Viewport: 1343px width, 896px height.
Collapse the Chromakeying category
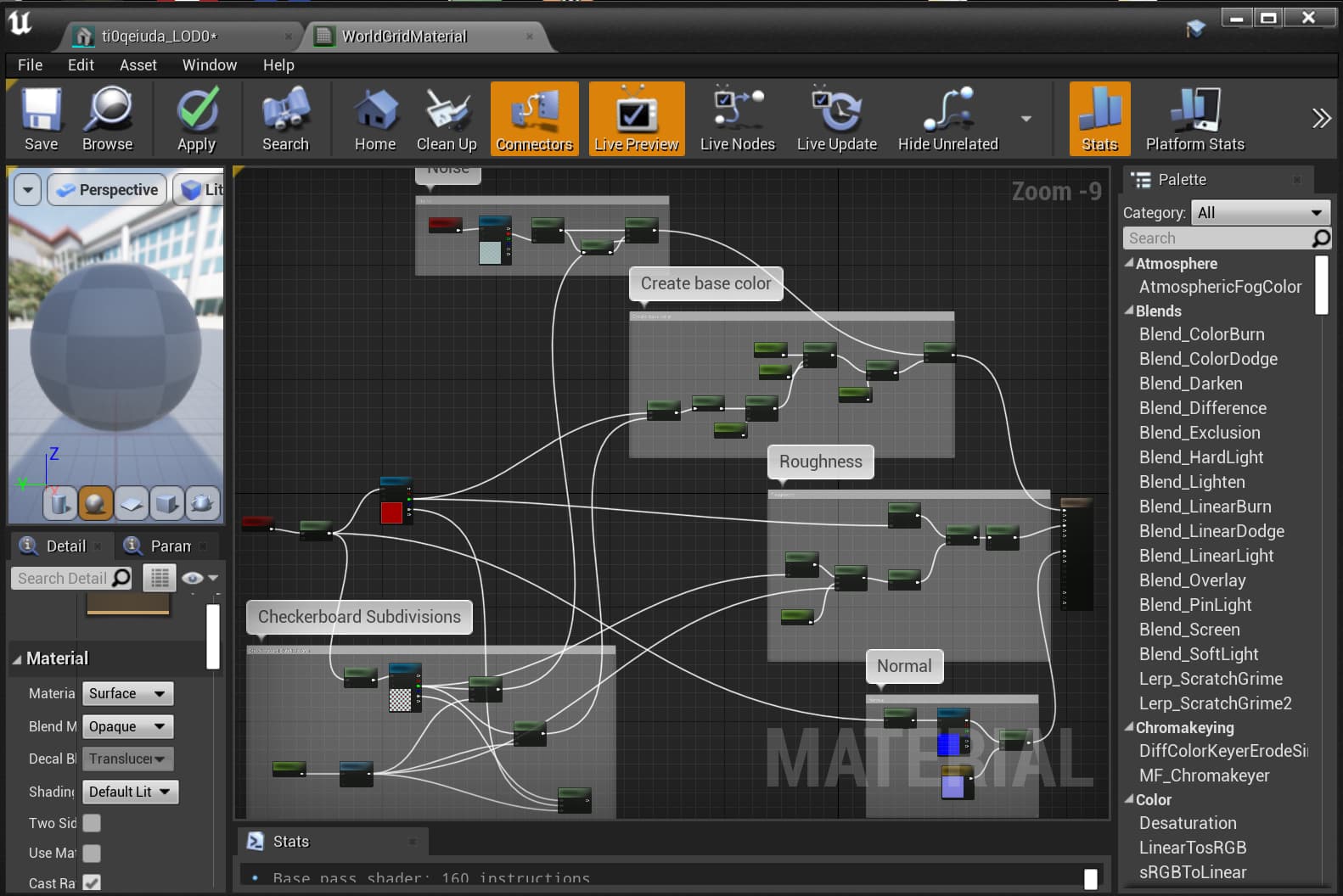(1129, 727)
